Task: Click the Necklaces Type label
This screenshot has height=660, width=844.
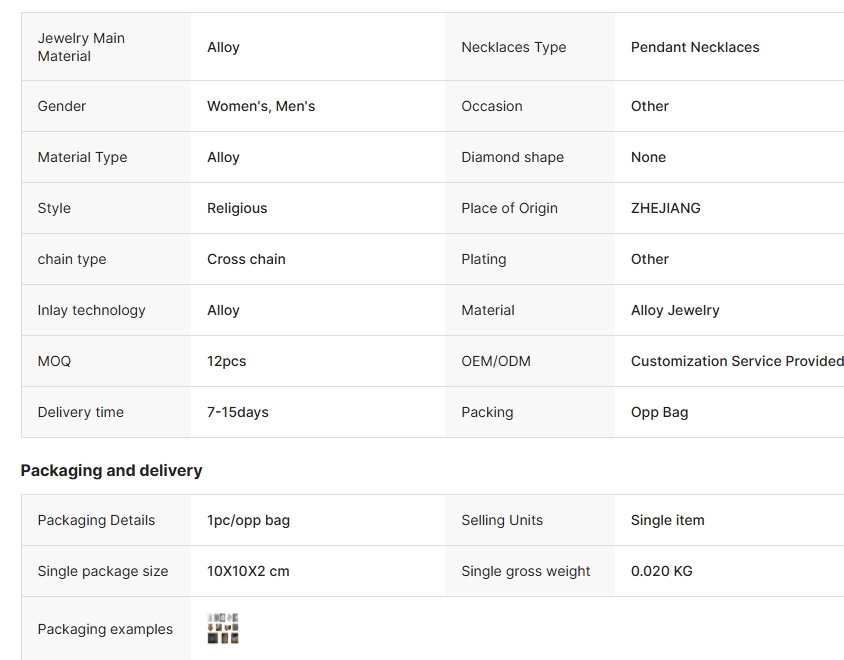Action: (513, 47)
